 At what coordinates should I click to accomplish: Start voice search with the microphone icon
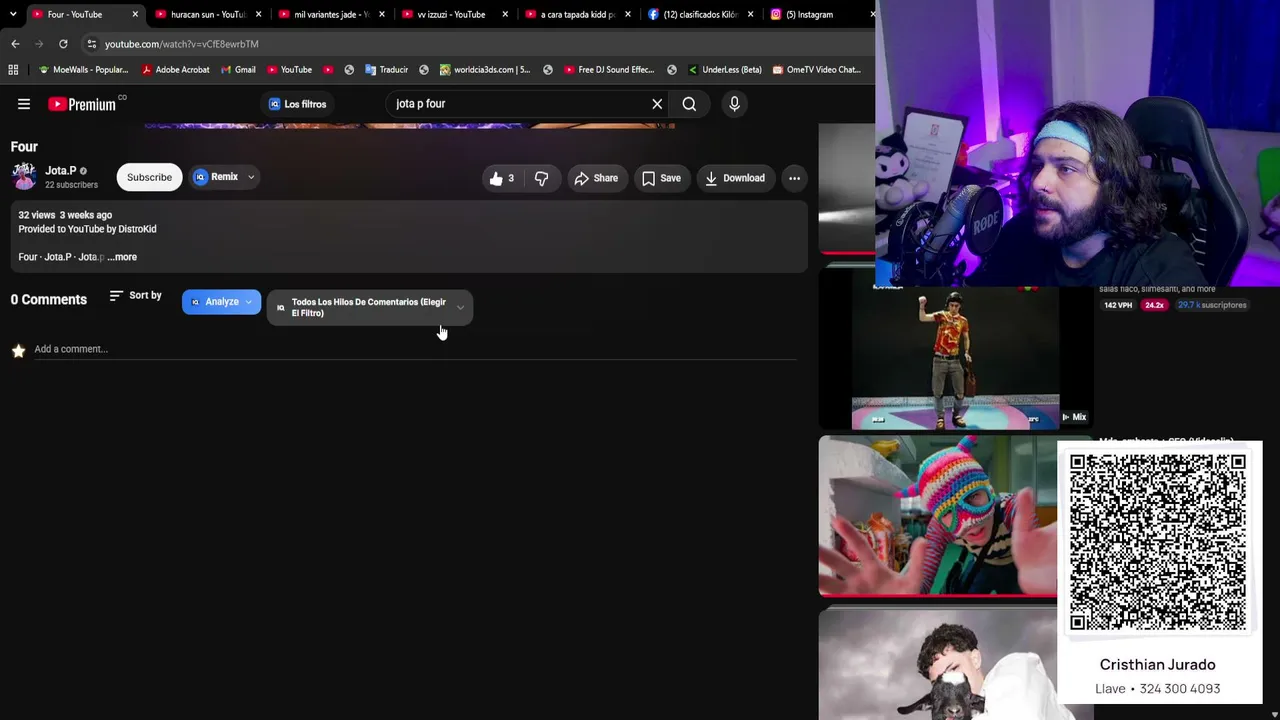pyautogui.click(x=734, y=104)
